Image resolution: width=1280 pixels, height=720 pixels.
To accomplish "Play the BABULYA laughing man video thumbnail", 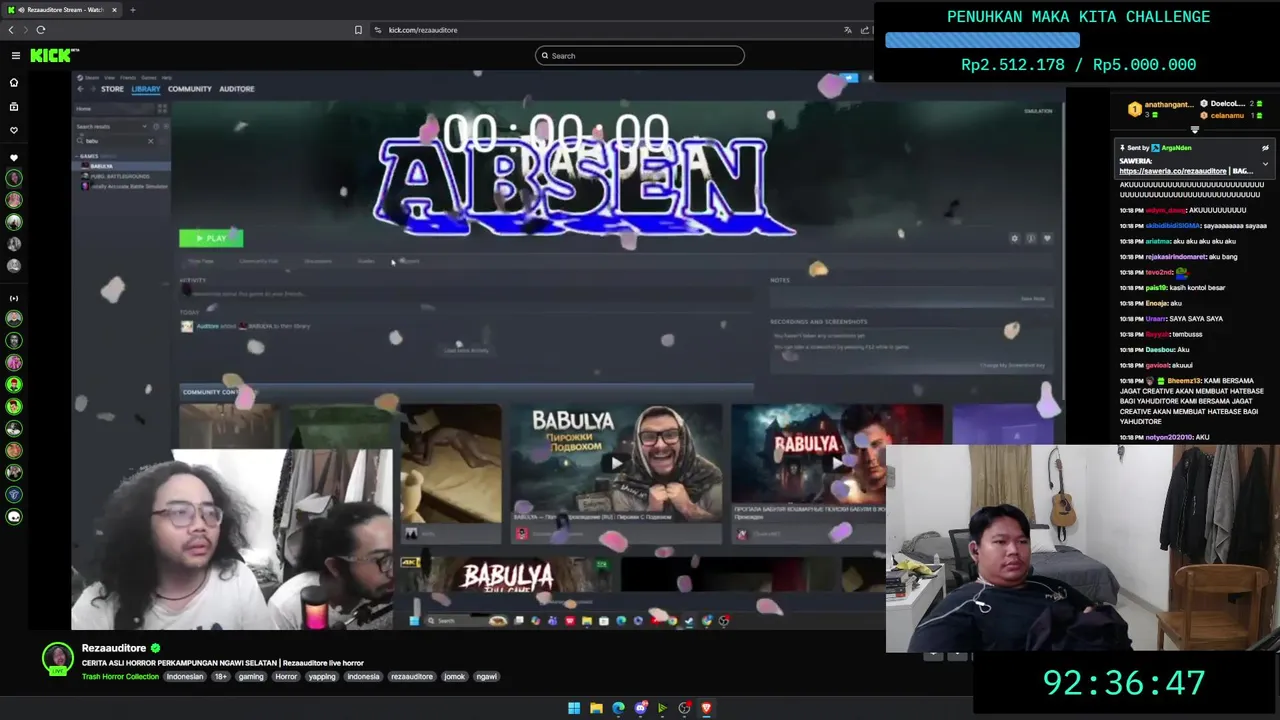I will point(616,462).
